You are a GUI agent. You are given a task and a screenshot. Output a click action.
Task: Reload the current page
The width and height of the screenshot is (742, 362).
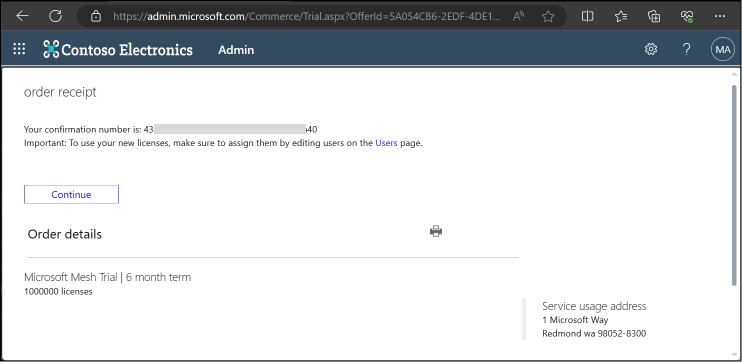[x=55, y=17]
